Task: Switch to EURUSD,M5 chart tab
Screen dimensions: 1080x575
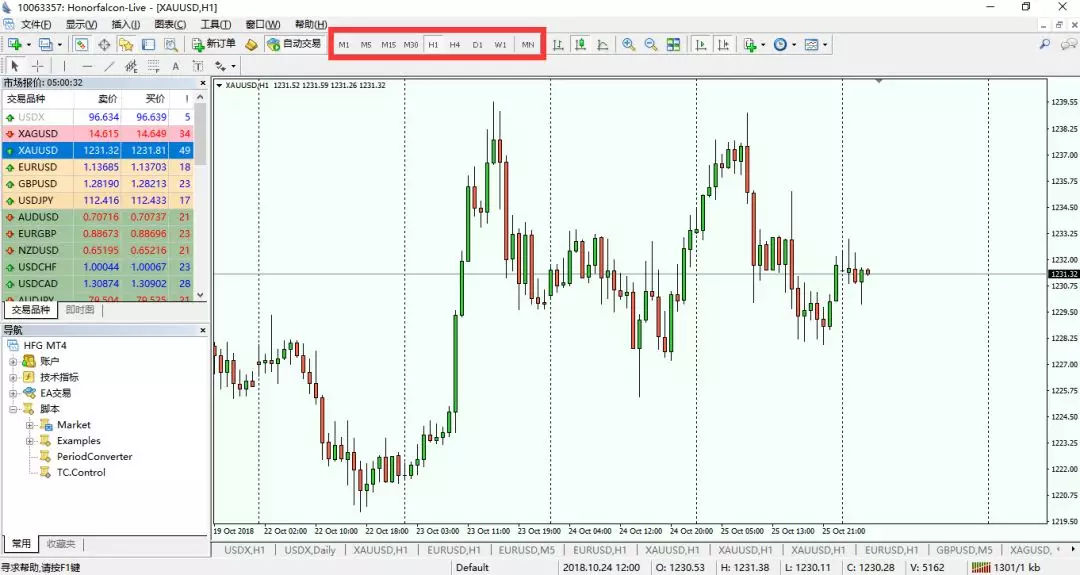Action: (527, 550)
